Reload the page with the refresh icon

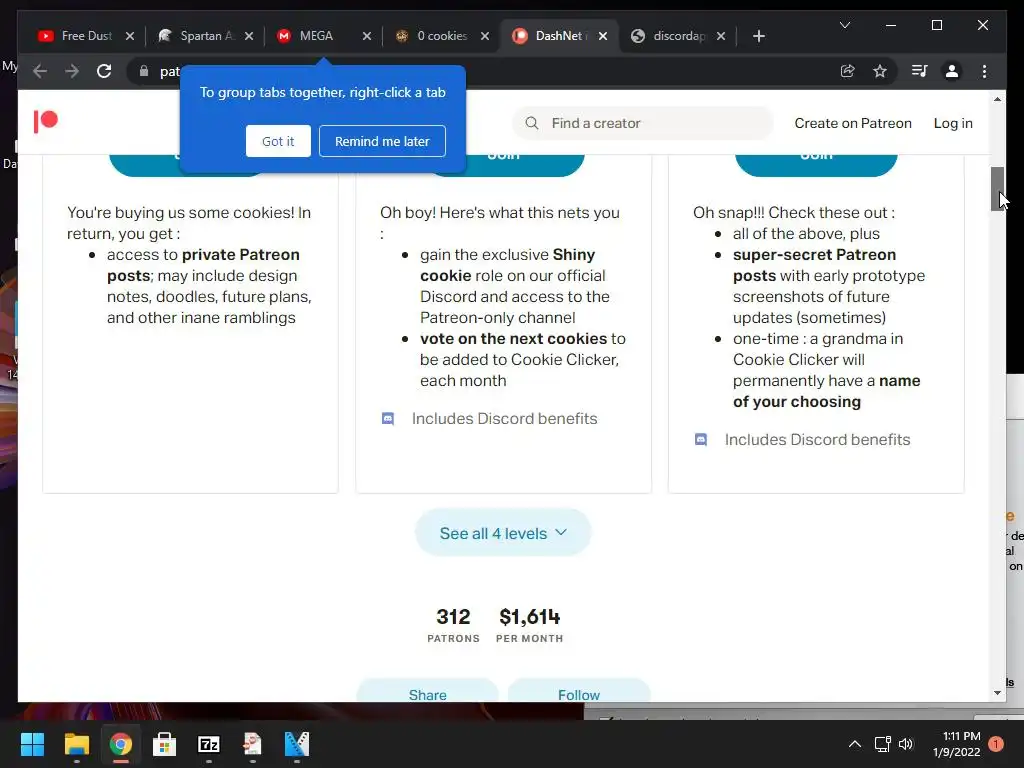coord(104,71)
